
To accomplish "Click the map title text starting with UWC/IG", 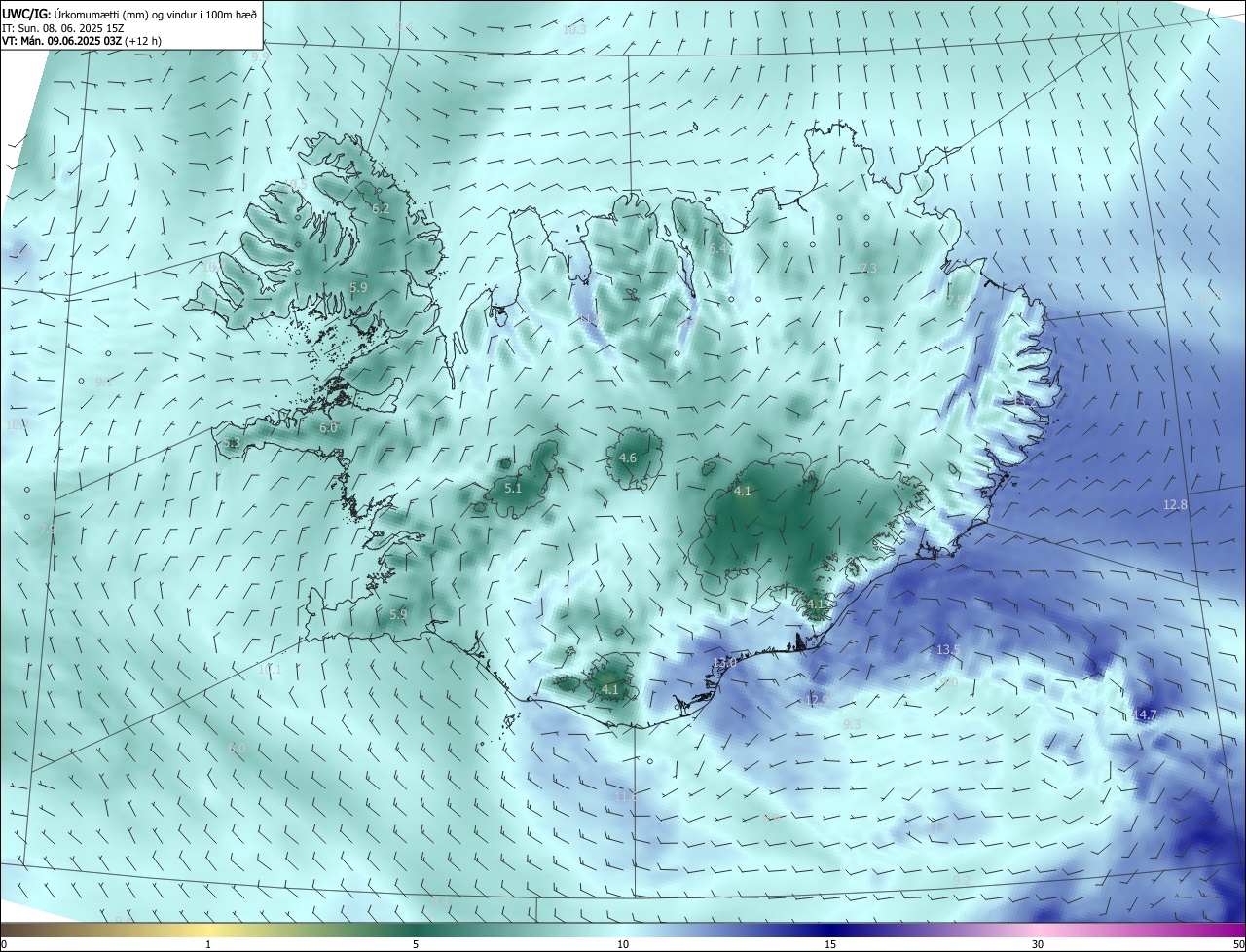I will (129, 13).
